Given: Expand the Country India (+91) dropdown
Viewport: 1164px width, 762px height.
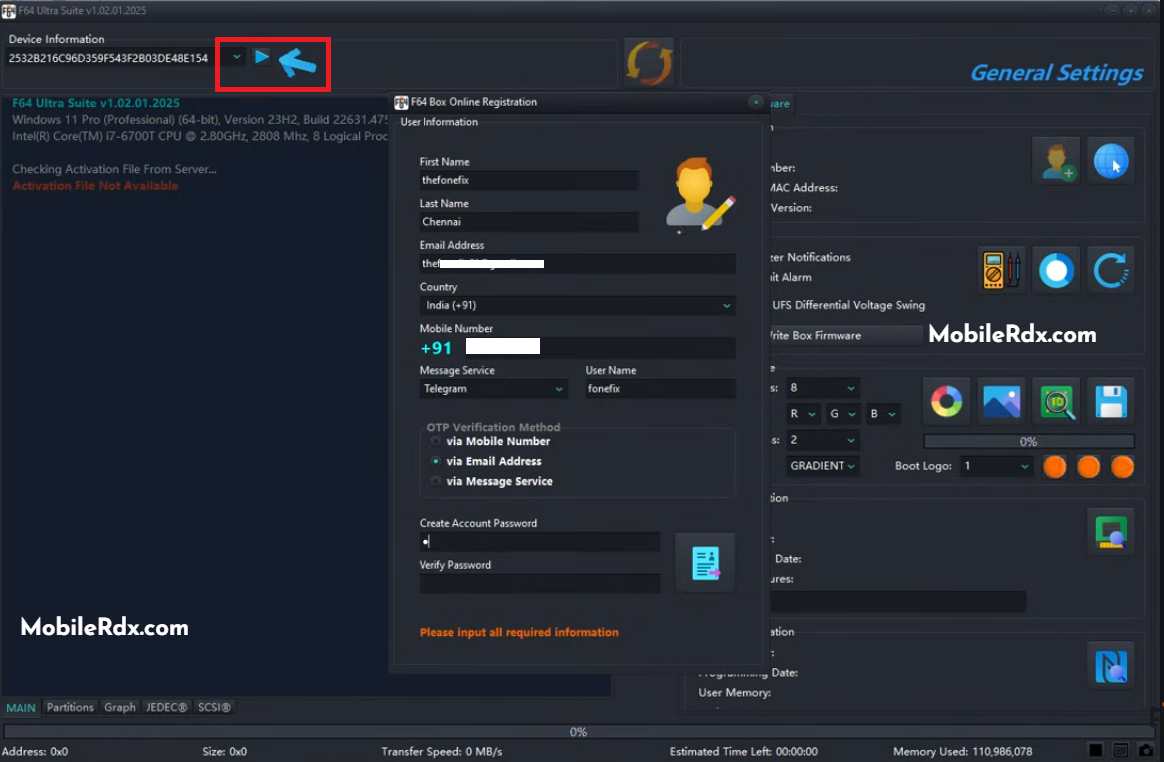Looking at the screenshot, I should coord(578,305).
